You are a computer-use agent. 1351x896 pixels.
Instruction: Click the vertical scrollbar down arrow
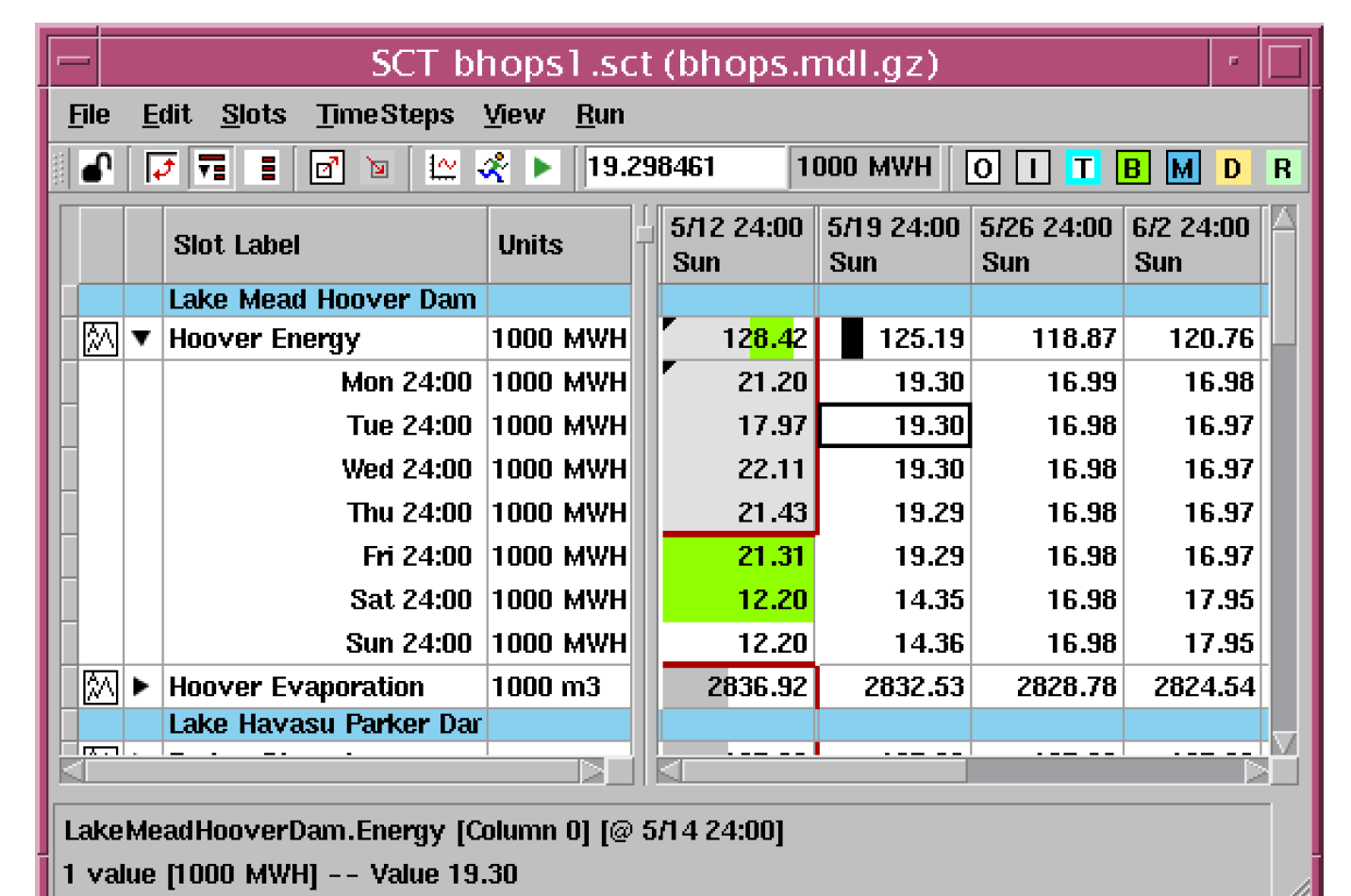click(1283, 743)
